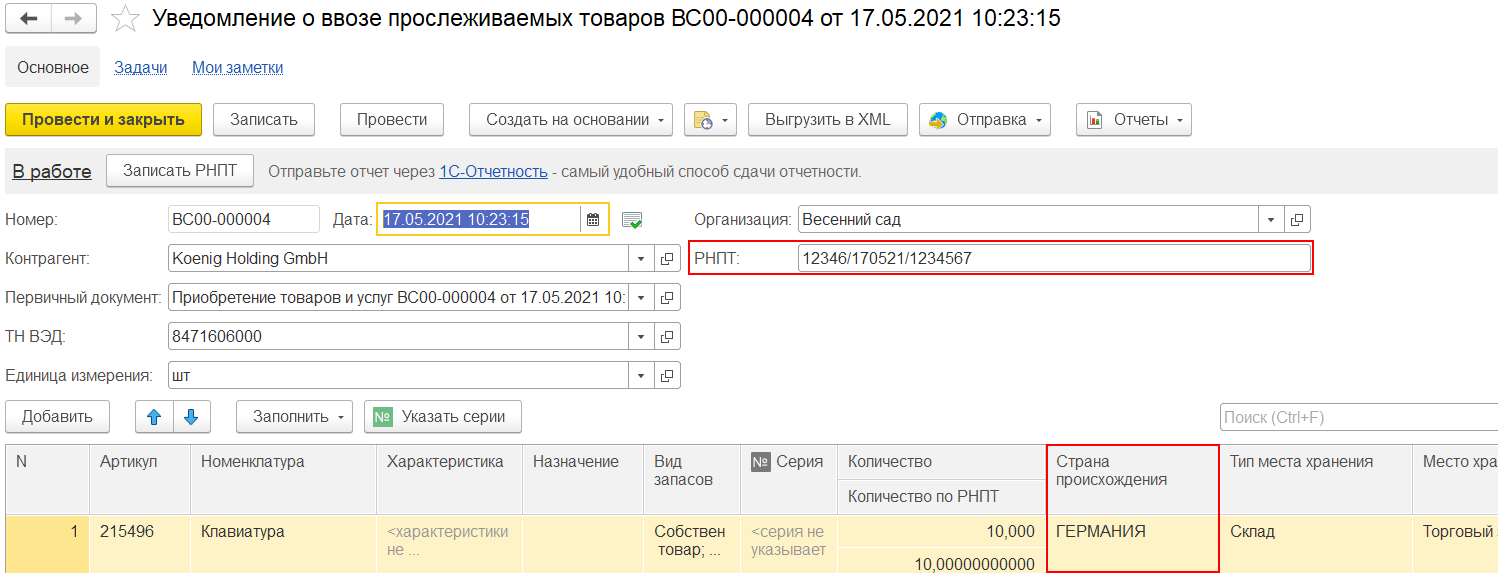This screenshot has height=573, width=1498.
Task: Expand the Единица измерения dropdown list
Action: click(x=641, y=376)
